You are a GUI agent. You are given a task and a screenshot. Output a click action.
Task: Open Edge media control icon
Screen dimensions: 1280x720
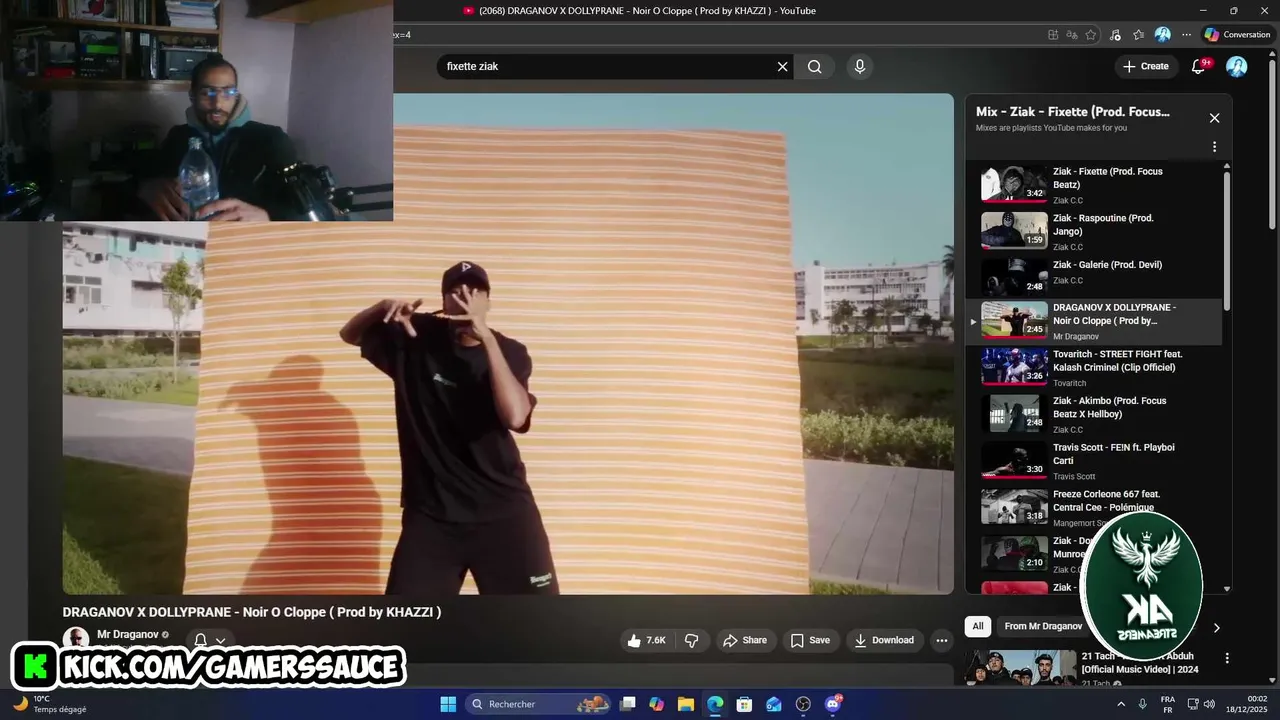coord(1114,35)
